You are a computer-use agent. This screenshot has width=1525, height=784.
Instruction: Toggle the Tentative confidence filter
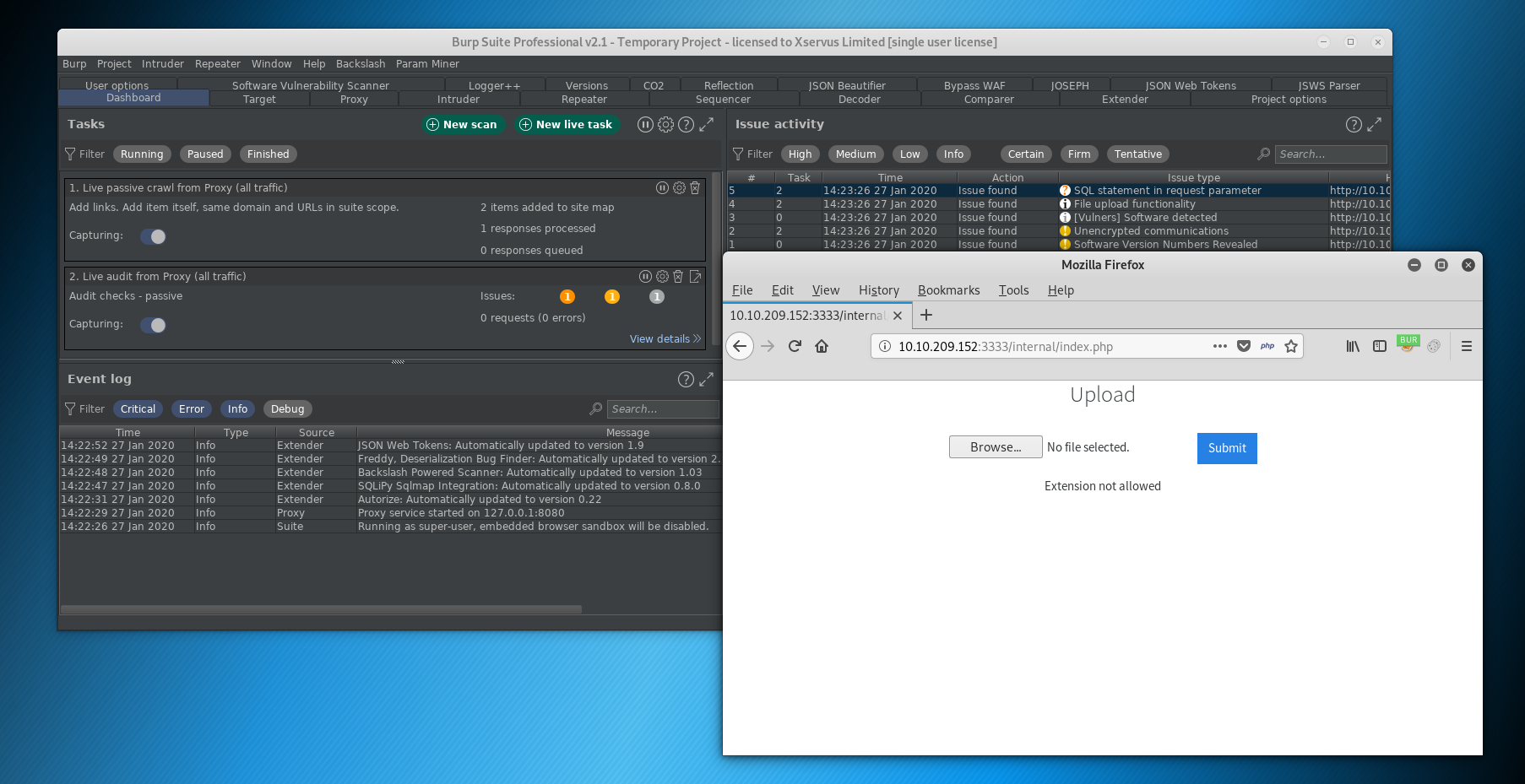pos(1138,154)
